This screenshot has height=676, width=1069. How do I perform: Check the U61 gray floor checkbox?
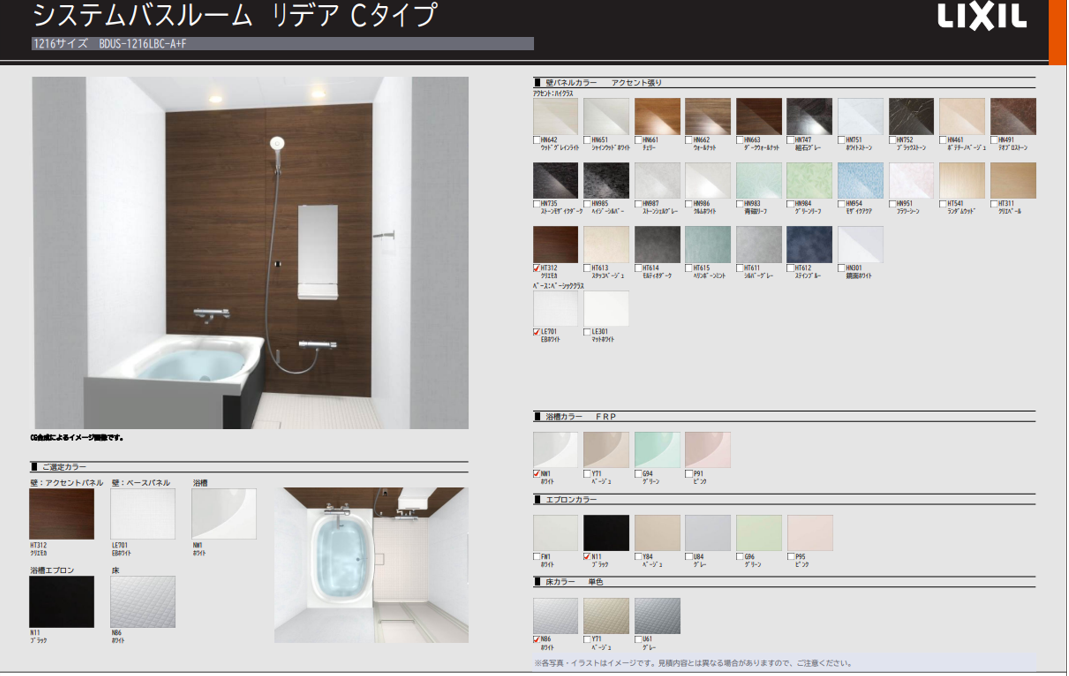638,640
